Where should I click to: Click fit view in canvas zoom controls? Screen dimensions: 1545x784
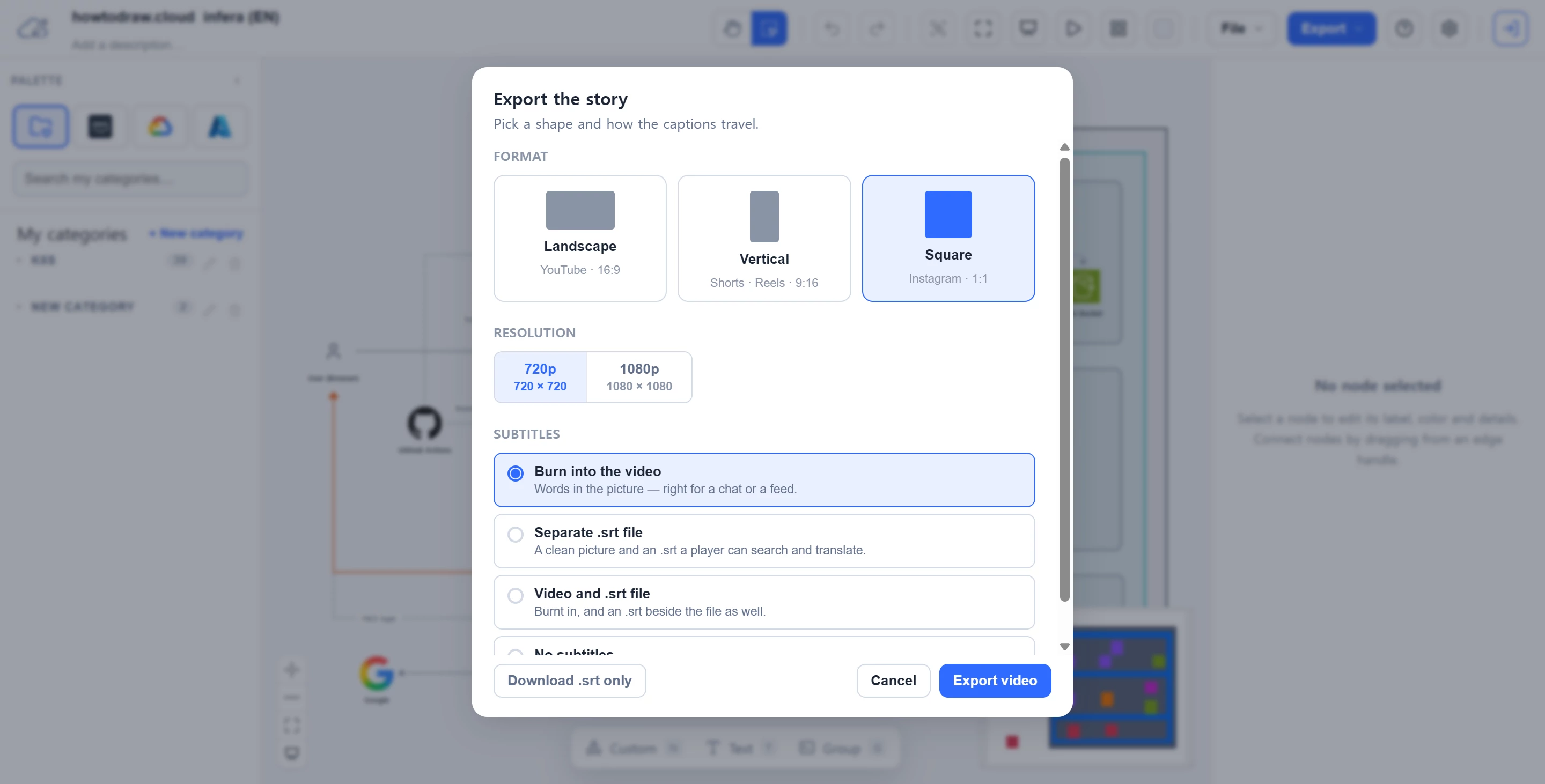point(292,725)
